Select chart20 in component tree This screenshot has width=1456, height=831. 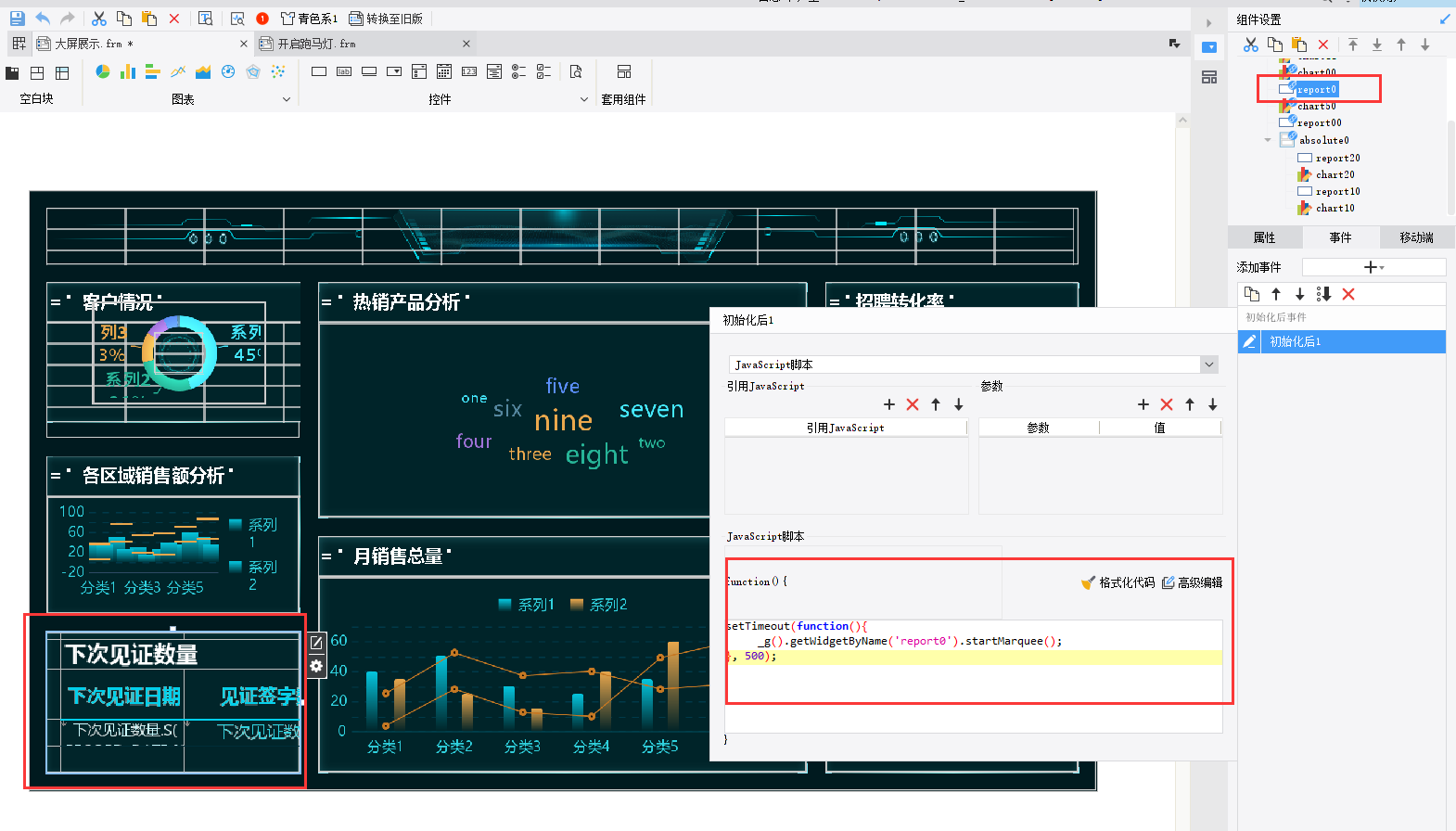pyautogui.click(x=1335, y=174)
